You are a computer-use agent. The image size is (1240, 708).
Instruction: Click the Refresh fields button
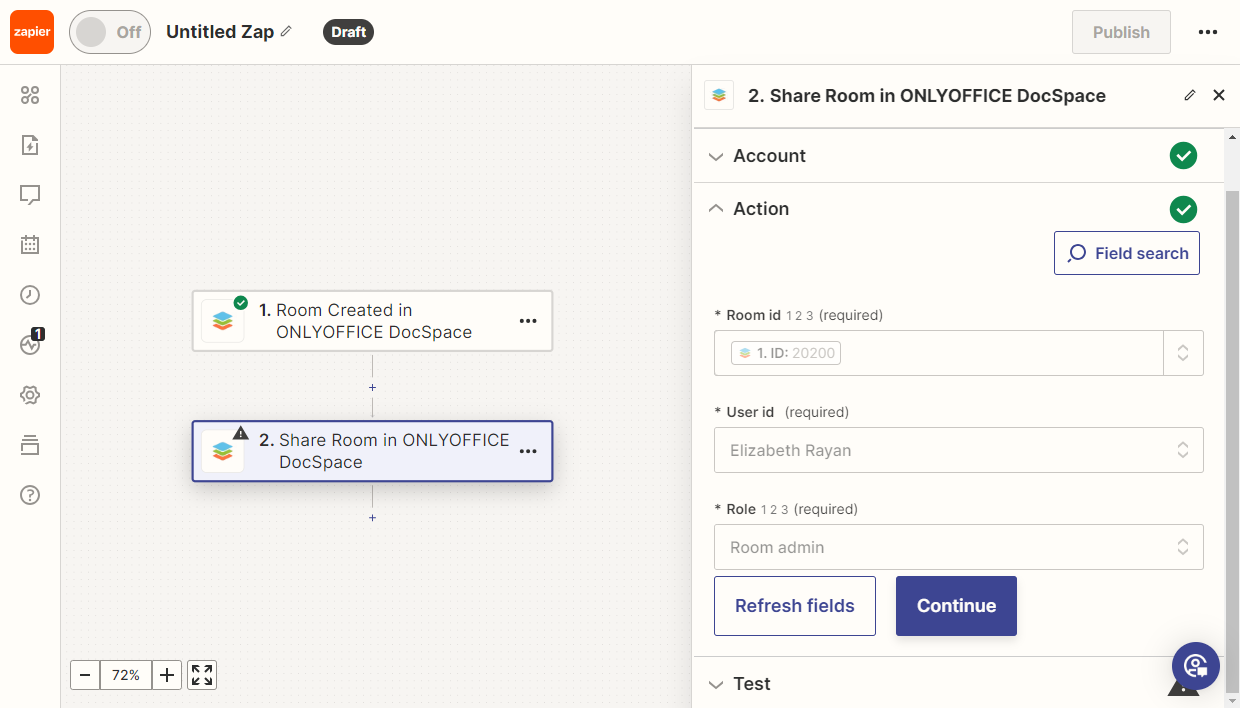(794, 606)
